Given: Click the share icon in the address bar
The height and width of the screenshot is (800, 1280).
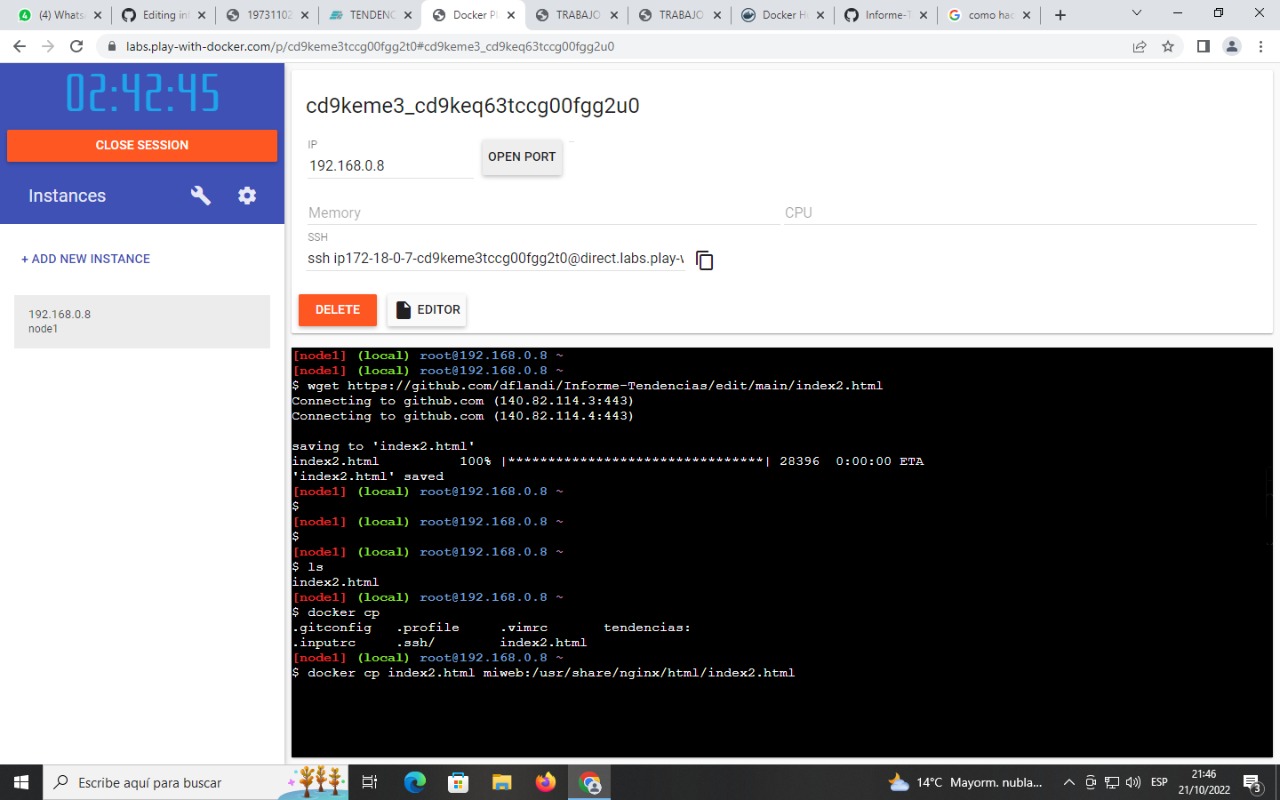Looking at the screenshot, I should click(x=1139, y=46).
